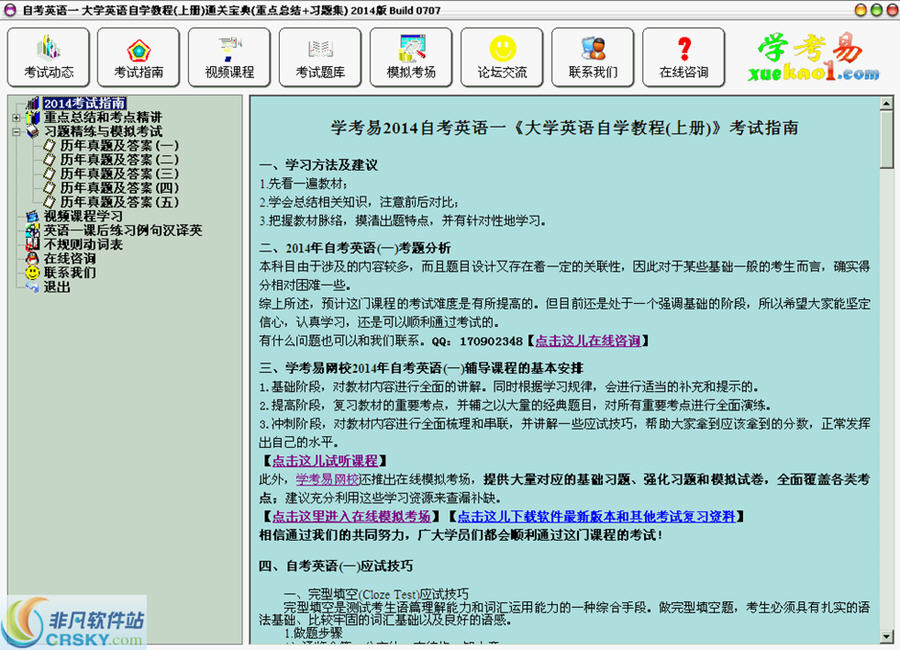Open 不规则动词表 tree item

click(x=83, y=245)
